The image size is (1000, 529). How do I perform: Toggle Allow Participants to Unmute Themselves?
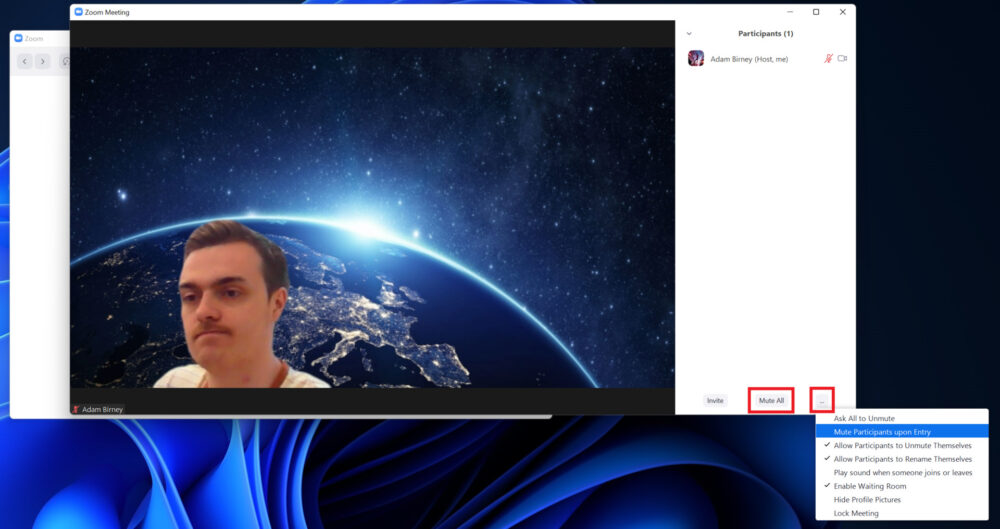902,445
